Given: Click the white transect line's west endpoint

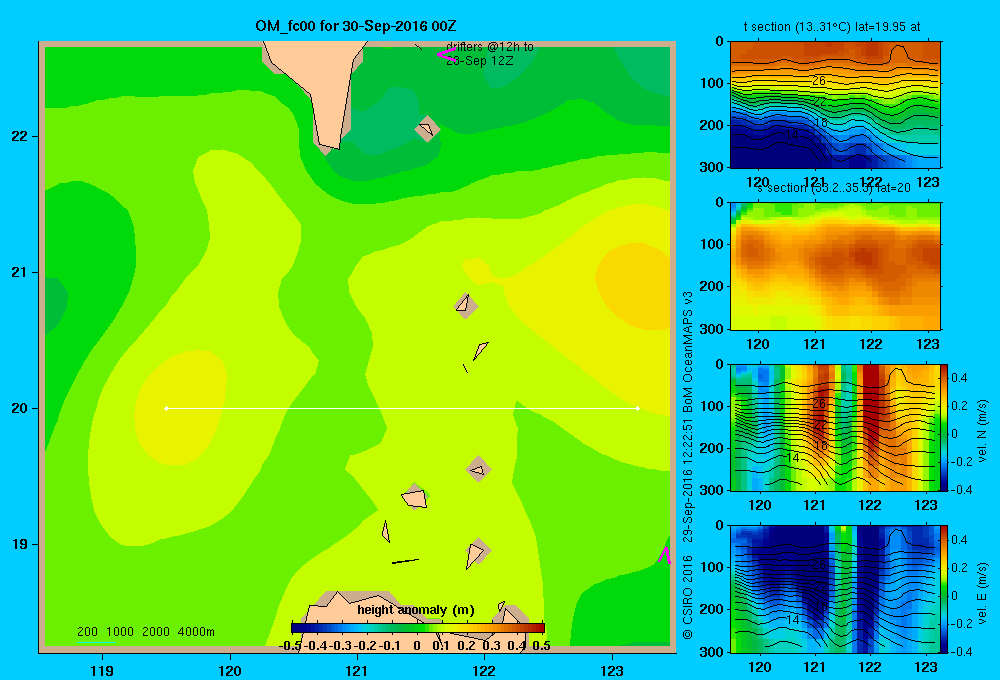Looking at the screenshot, I should click(166, 408).
